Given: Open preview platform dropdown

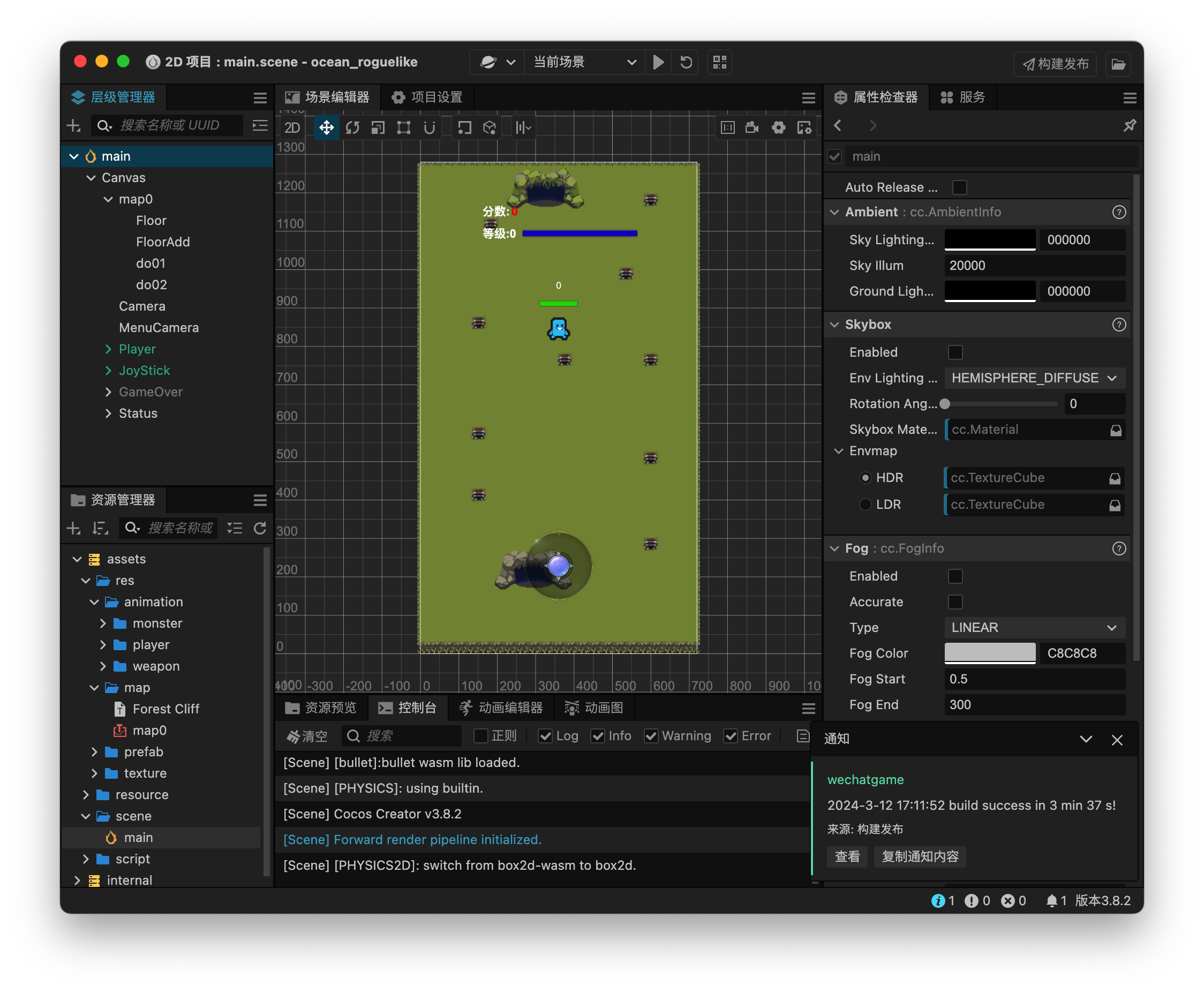Looking at the screenshot, I should click(497, 62).
